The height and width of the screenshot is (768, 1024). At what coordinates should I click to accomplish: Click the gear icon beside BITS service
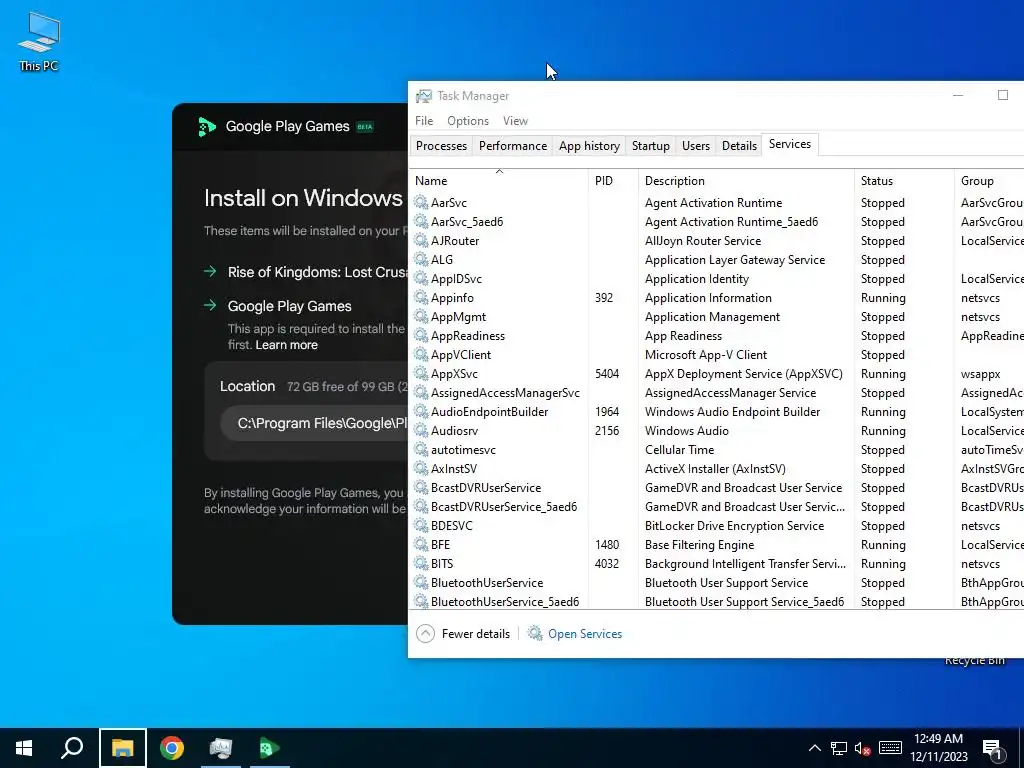pos(421,563)
